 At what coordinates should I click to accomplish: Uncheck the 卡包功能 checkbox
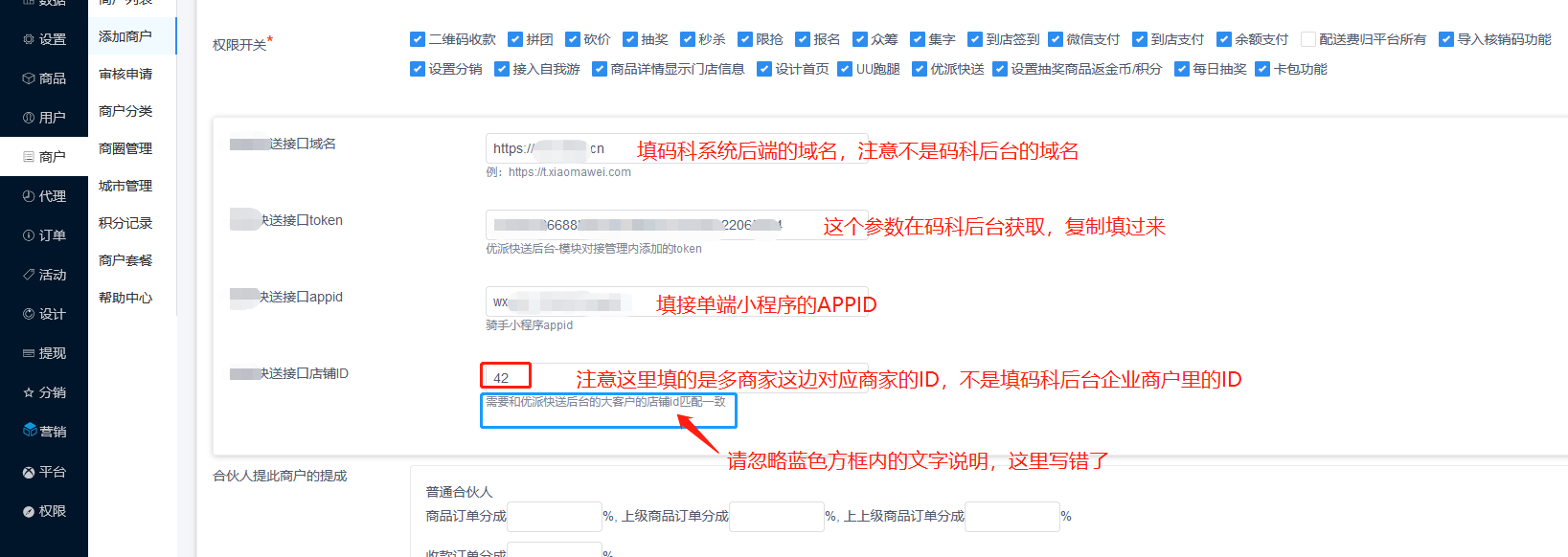click(x=1262, y=69)
